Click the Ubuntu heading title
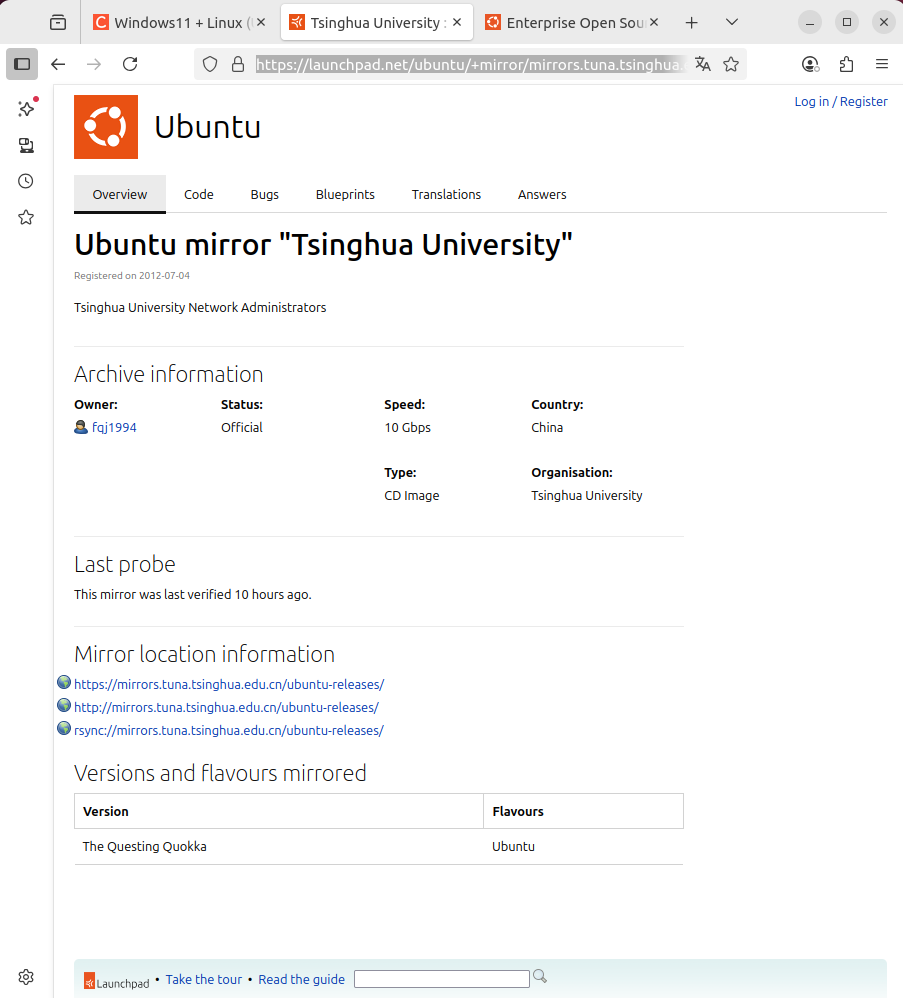This screenshot has width=903, height=998. 207,127
